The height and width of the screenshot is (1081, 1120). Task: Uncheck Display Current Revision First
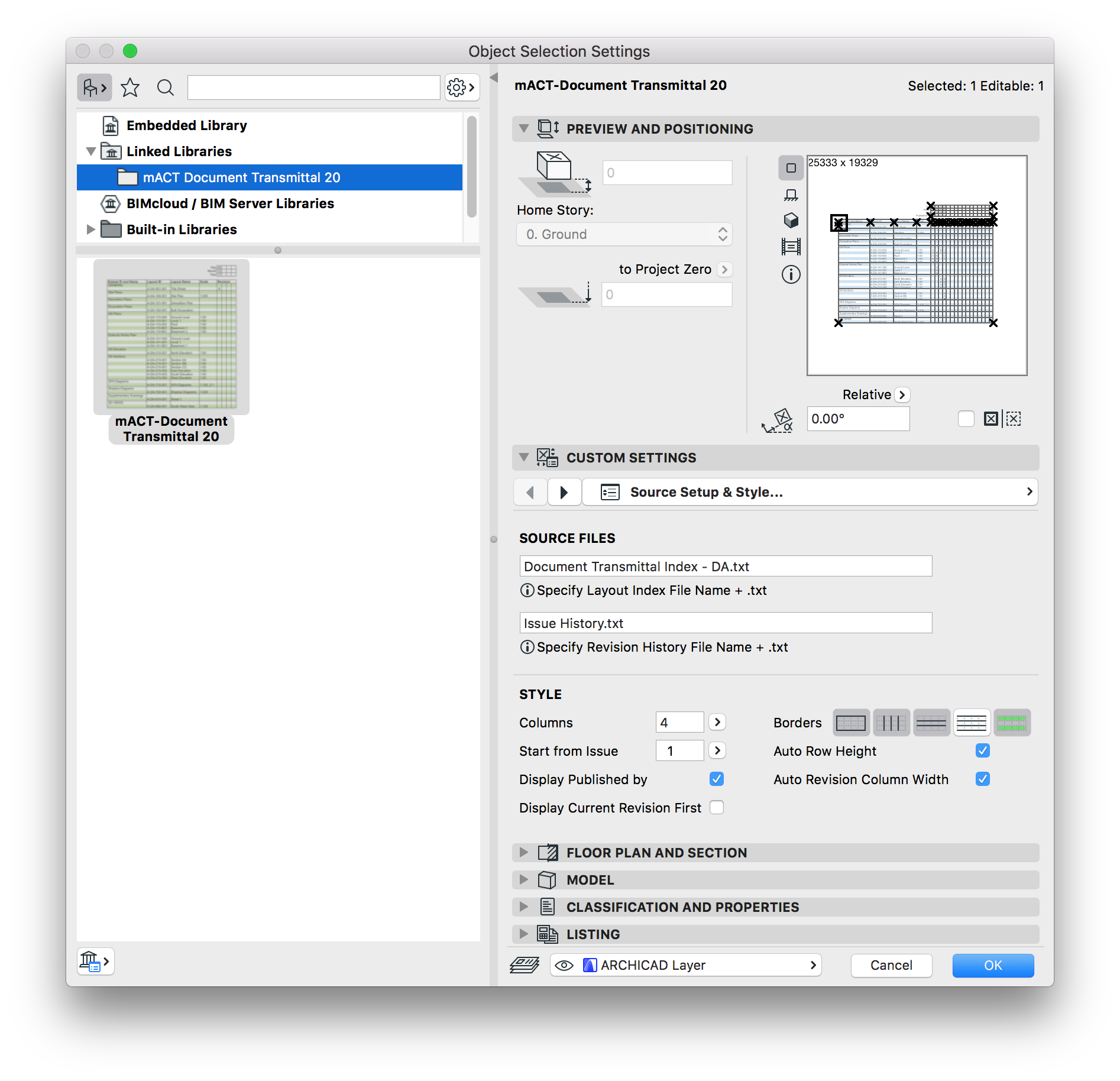[x=717, y=807]
